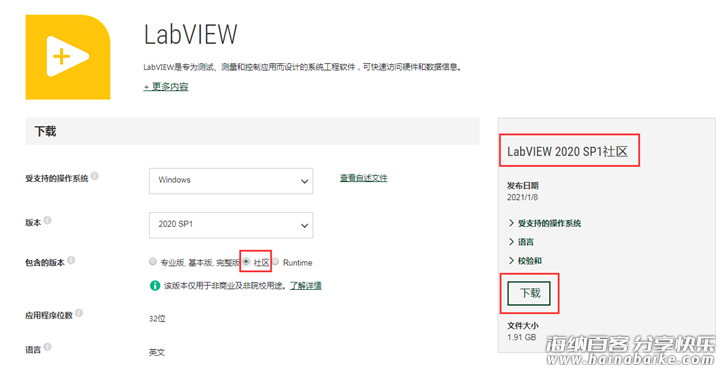Image resolution: width=722 pixels, height=370 pixels.
Task: Open the 了解详情 learn more link
Action: (306, 286)
